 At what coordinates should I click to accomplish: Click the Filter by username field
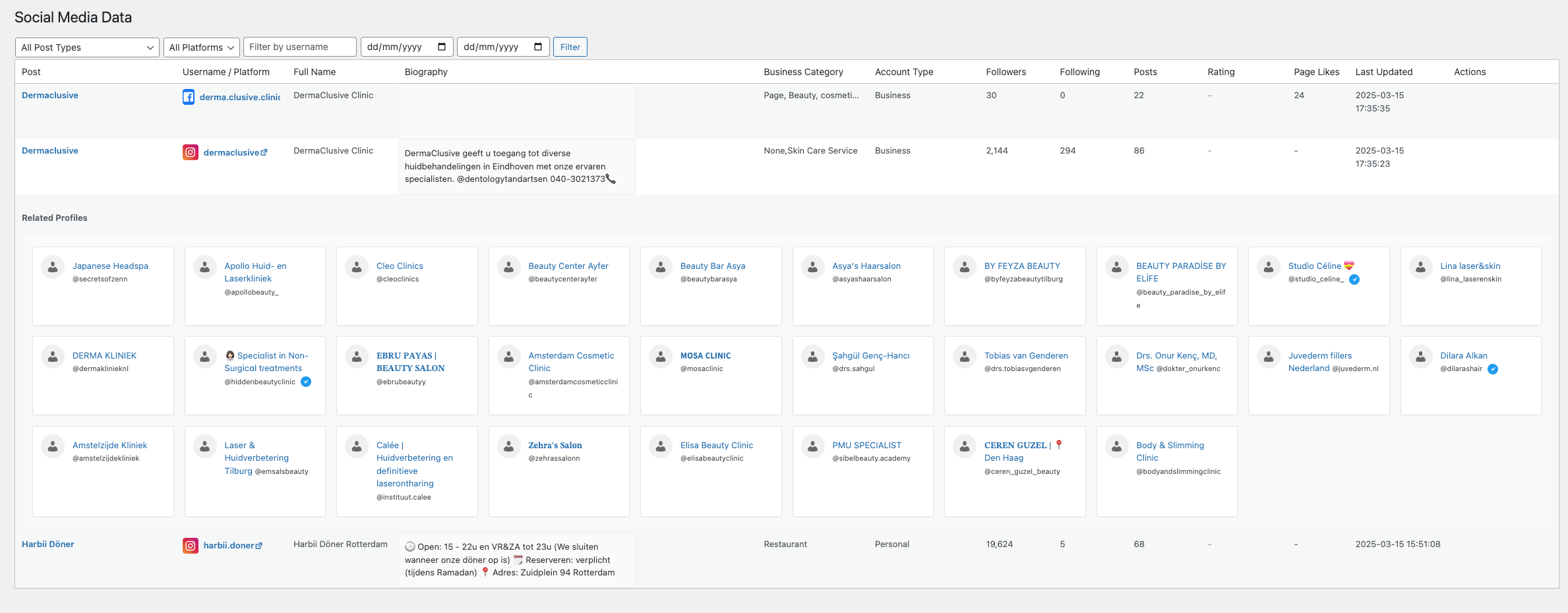point(299,47)
